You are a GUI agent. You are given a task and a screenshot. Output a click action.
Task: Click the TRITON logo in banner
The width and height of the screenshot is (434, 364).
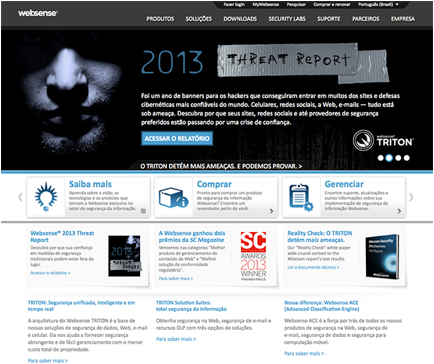pos(383,140)
